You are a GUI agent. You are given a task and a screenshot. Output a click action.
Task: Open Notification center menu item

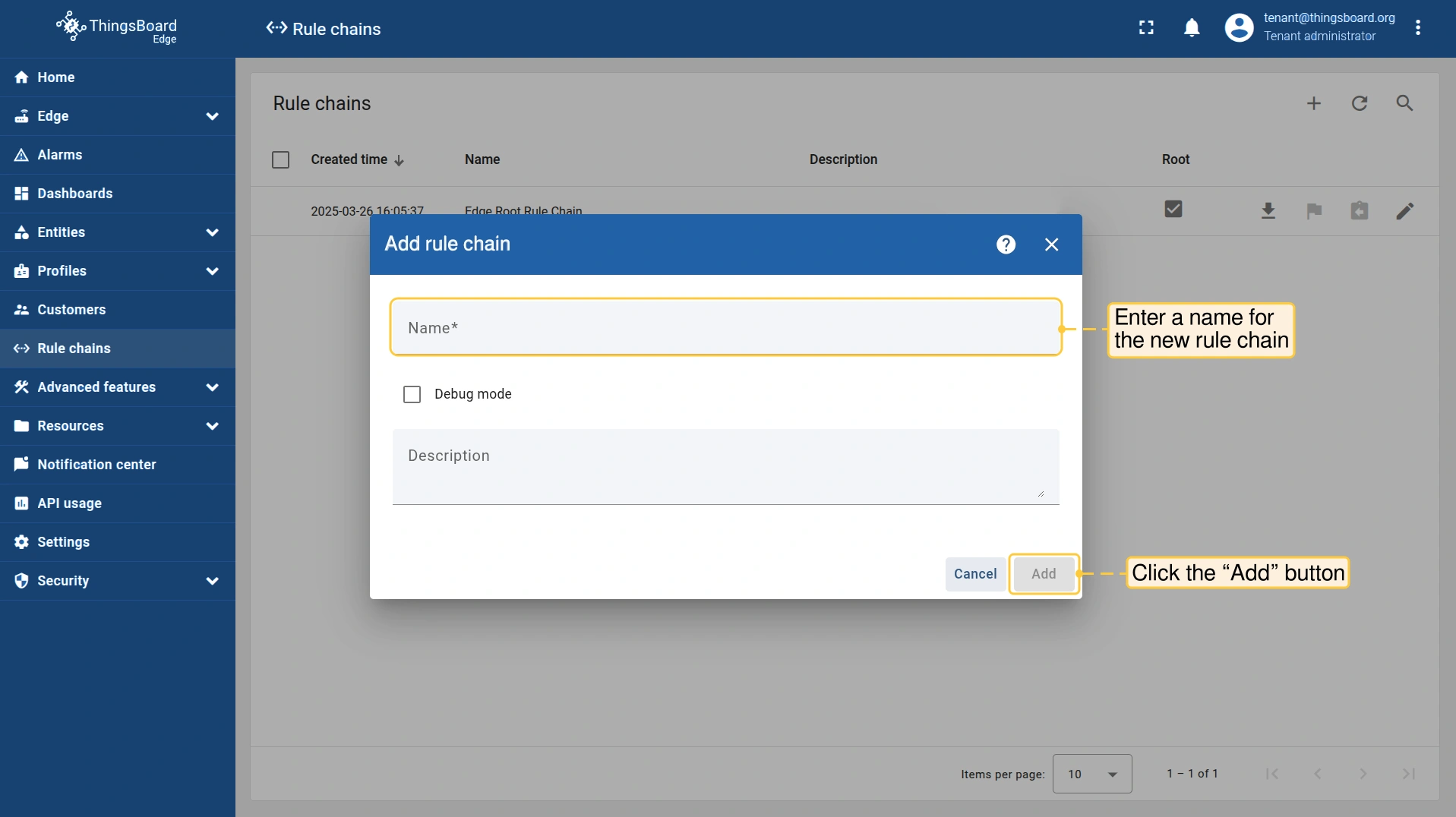coord(96,465)
